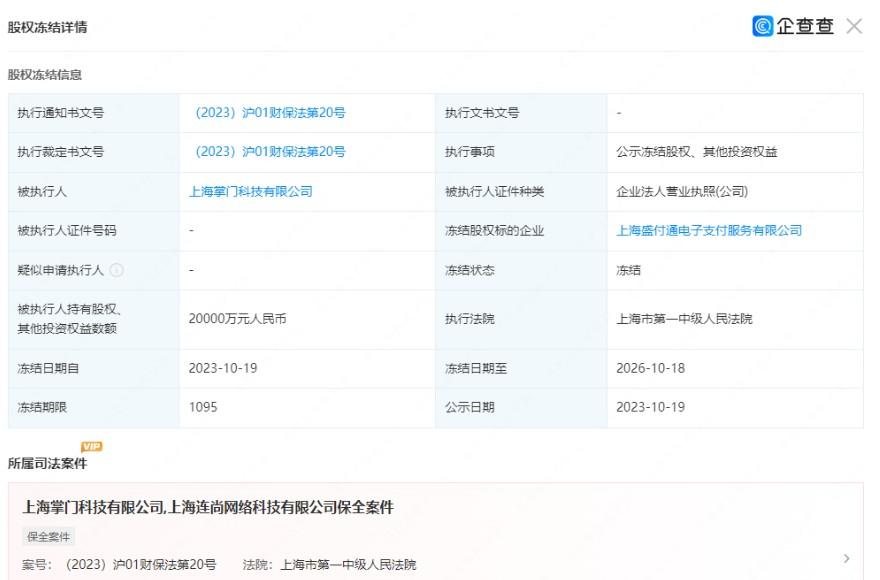Click 上海市第一中级人民法院 in 执行法院 row
This screenshot has height=580, width=880.
(684, 319)
